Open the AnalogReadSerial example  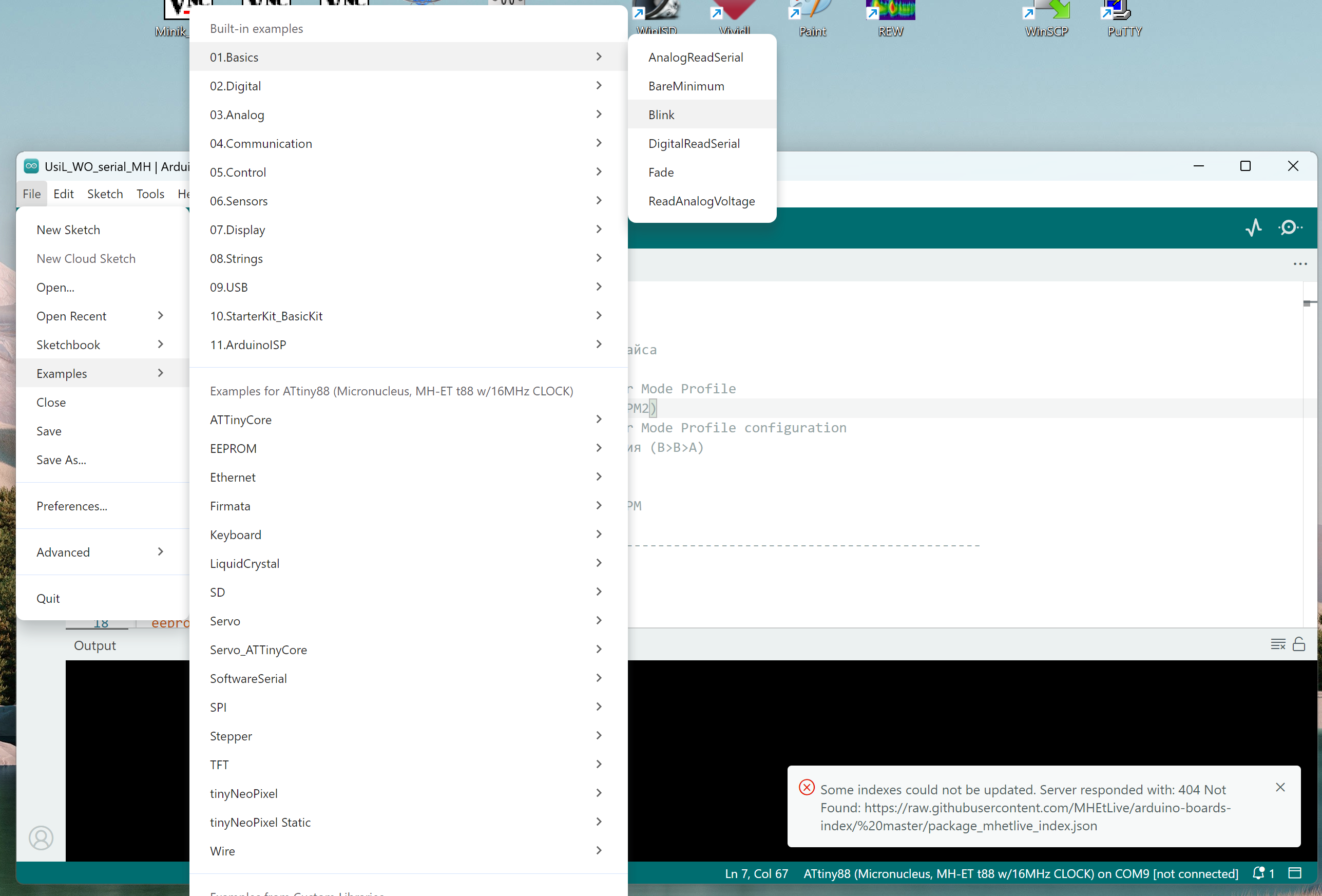point(702,57)
